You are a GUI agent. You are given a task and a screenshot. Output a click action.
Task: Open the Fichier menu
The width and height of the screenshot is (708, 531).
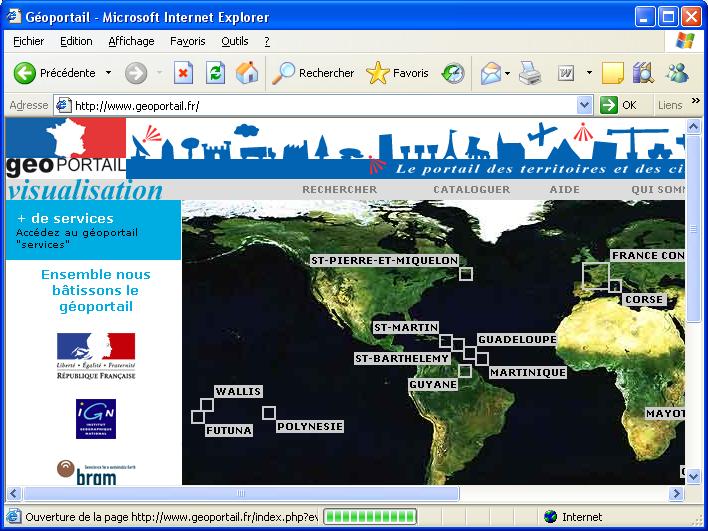[x=28, y=41]
